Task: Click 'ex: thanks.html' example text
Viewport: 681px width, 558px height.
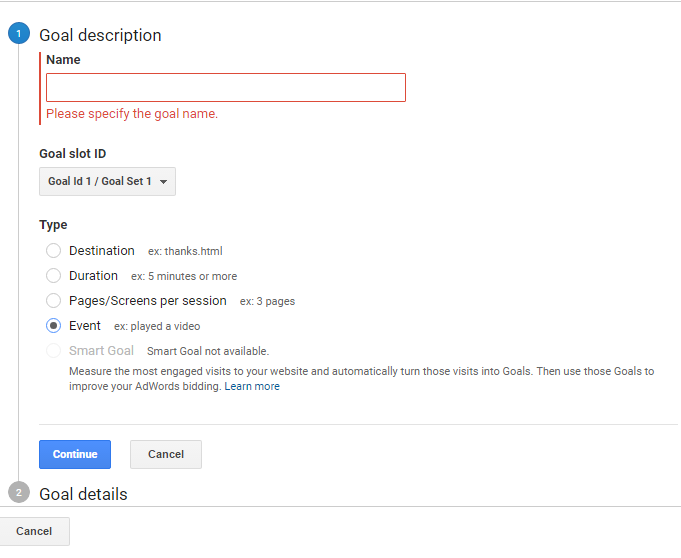Action: [x=185, y=251]
